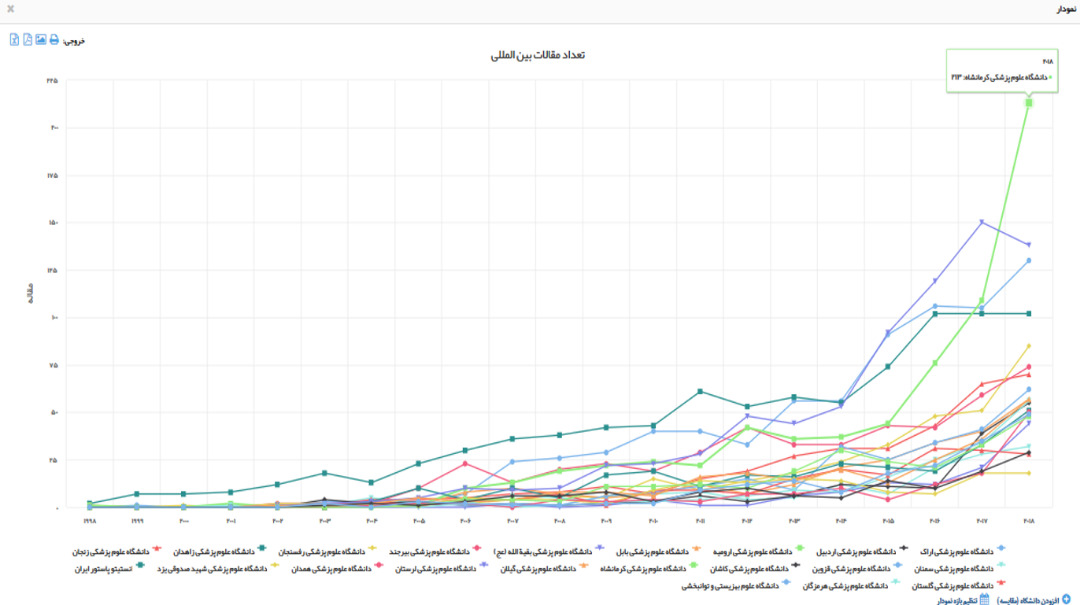Click the x-axis year label ۲۰۱۸
Screen dimensions: 1080x605
[x=1029, y=521]
